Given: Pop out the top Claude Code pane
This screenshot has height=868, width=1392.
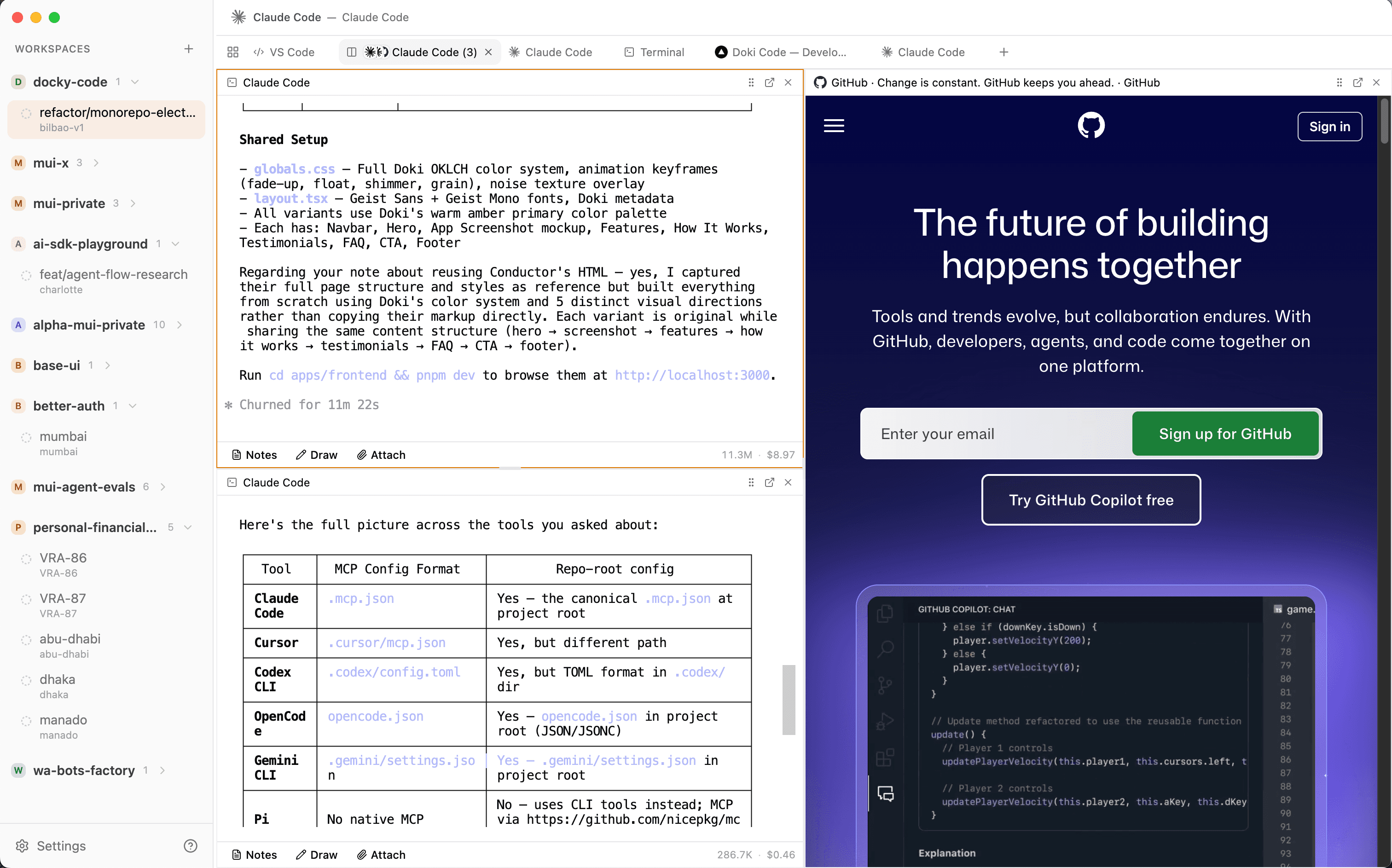Looking at the screenshot, I should pyautogui.click(x=769, y=82).
